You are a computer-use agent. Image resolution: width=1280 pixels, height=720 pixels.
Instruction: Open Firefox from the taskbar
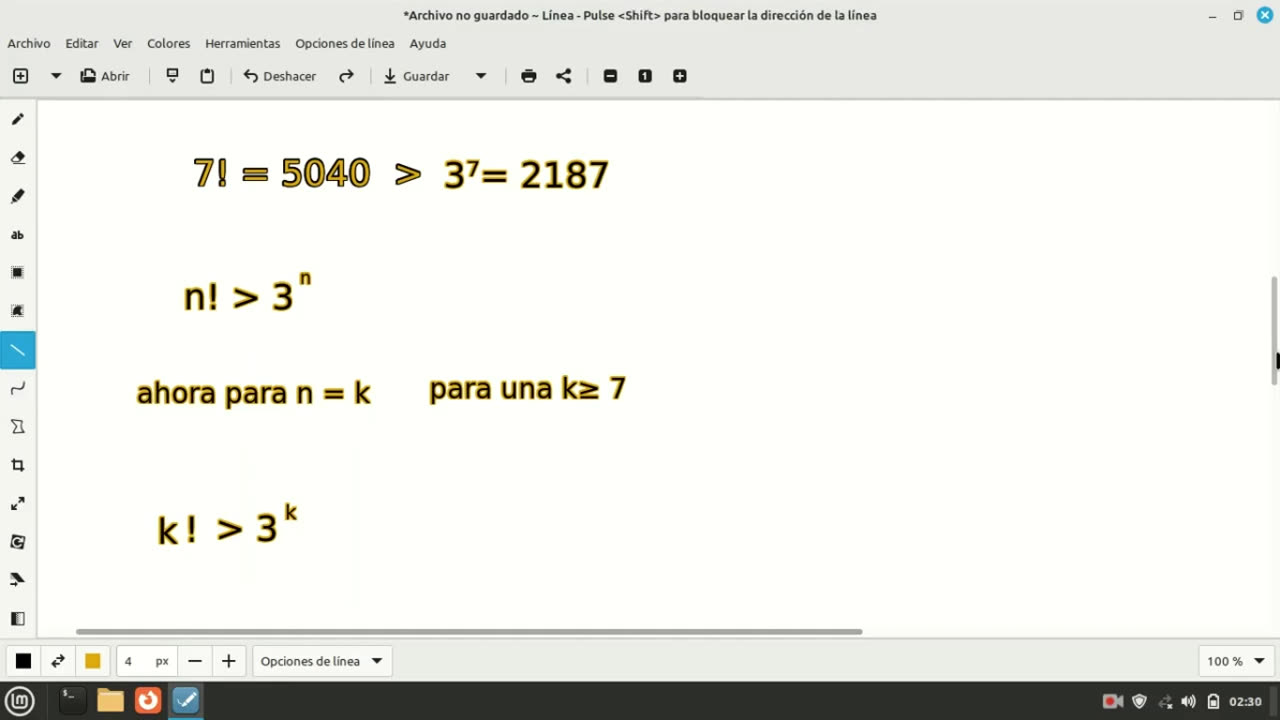coord(148,701)
